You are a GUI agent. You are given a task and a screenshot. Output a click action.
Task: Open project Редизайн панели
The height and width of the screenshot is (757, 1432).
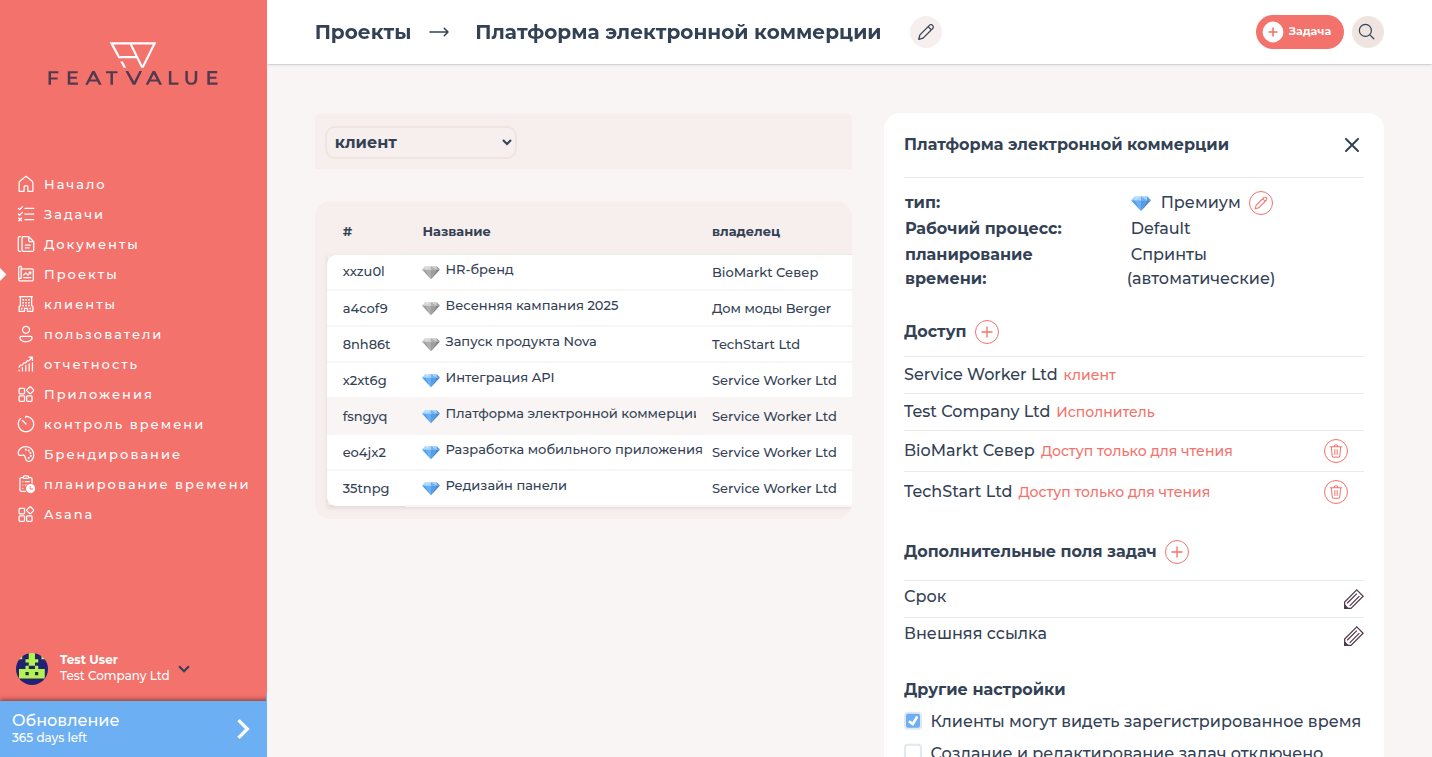(x=589, y=488)
